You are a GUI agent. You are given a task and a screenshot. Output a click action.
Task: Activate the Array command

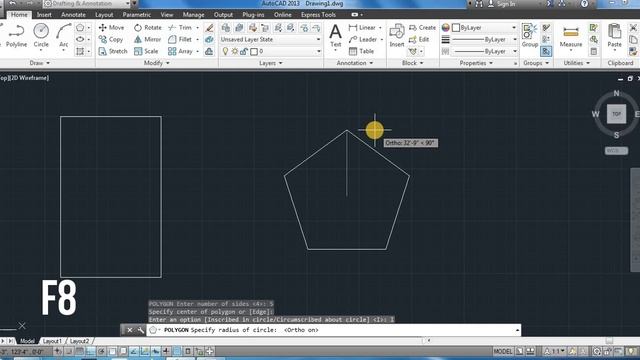tap(180, 51)
